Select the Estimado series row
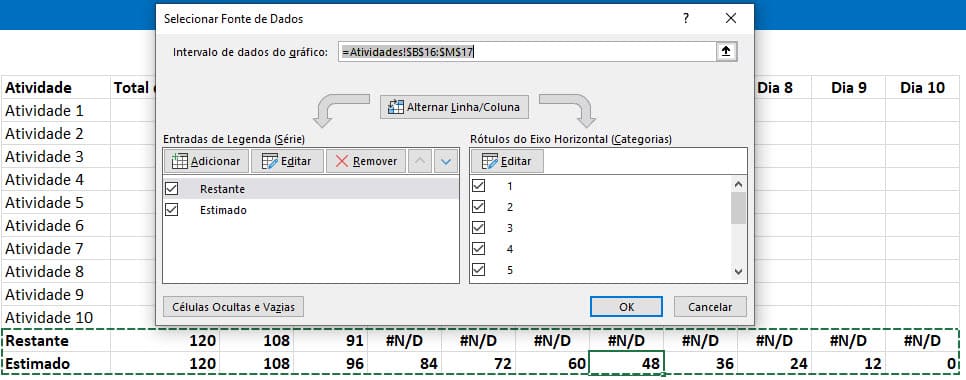 tap(311, 209)
